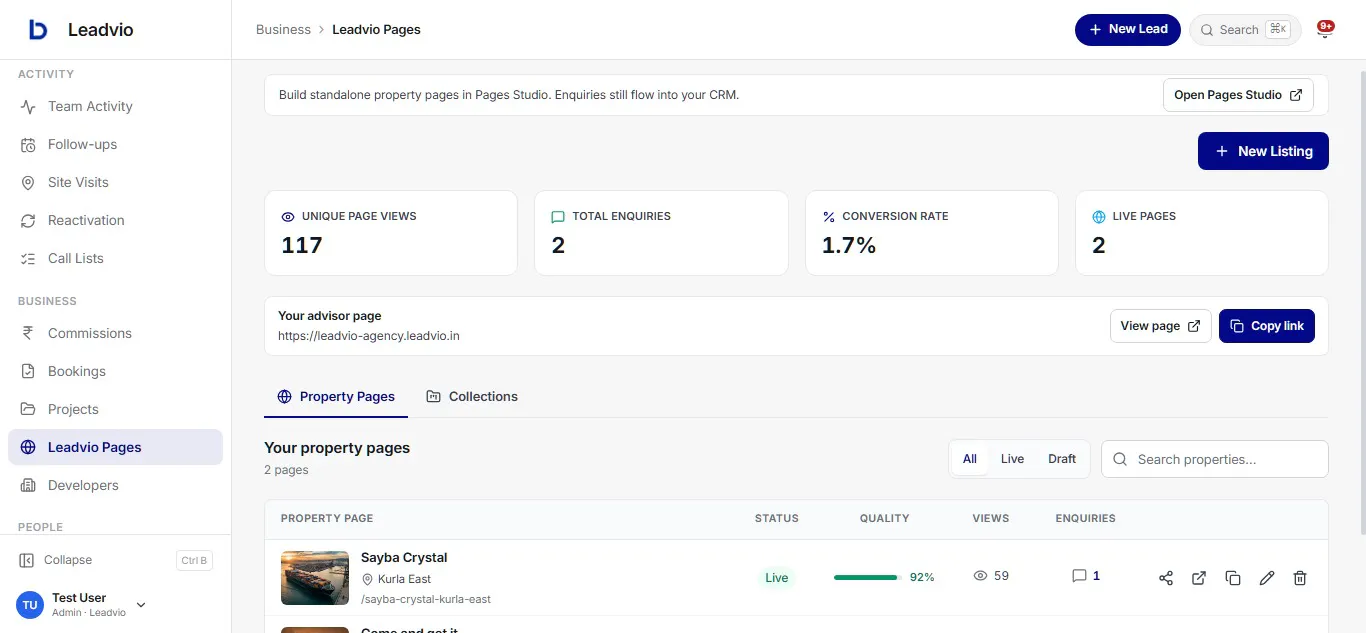The height and width of the screenshot is (633, 1366).
Task: Open Bookings in sidebar
Action: point(115,371)
